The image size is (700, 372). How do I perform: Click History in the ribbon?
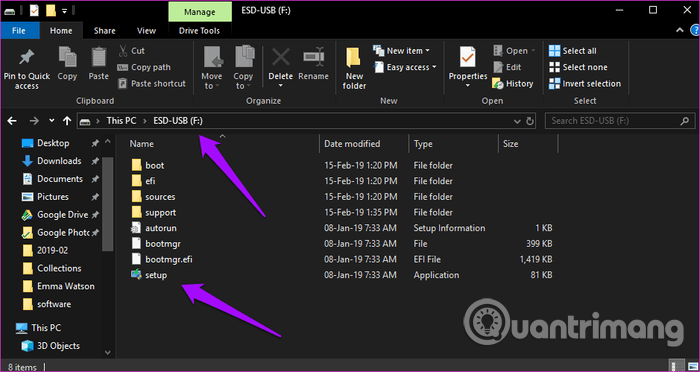point(513,84)
